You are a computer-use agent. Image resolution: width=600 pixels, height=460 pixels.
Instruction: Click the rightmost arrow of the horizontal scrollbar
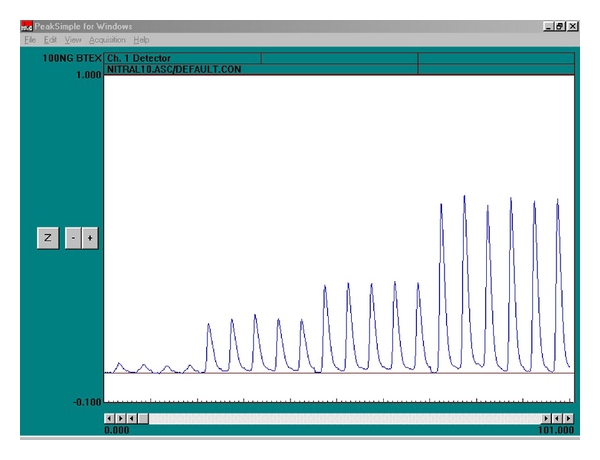pyautogui.click(x=569, y=418)
